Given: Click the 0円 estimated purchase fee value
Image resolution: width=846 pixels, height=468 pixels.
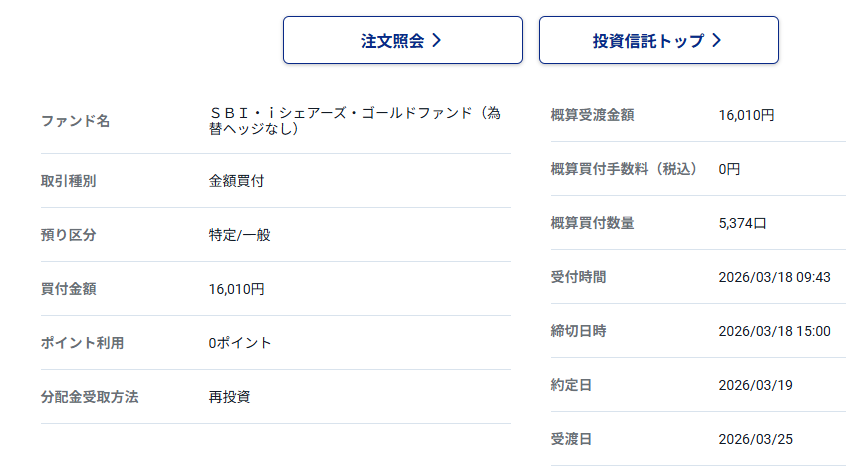Looking at the screenshot, I should click(x=729, y=169).
